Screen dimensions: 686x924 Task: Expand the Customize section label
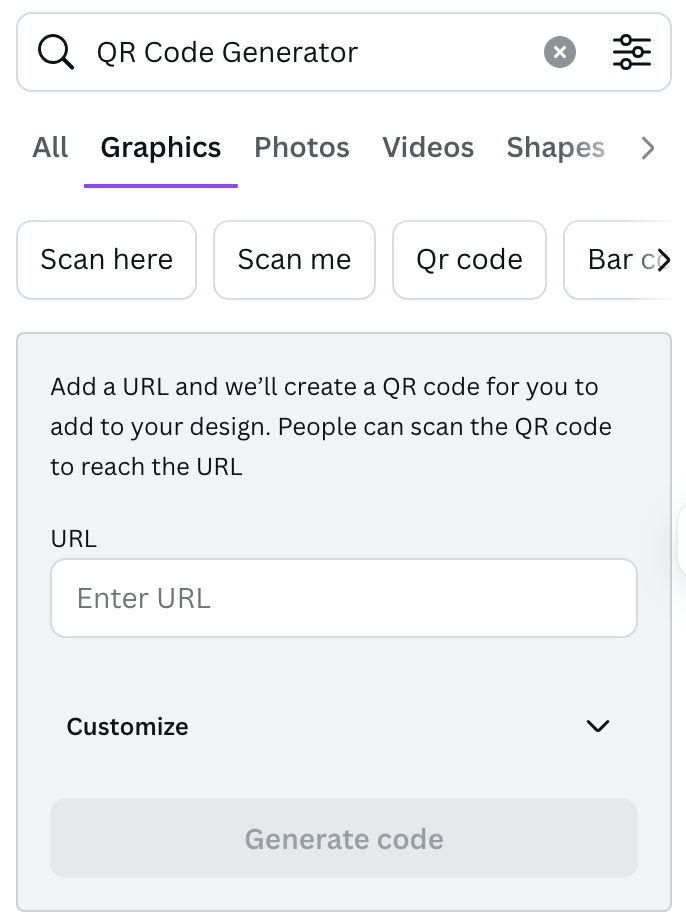tap(127, 727)
